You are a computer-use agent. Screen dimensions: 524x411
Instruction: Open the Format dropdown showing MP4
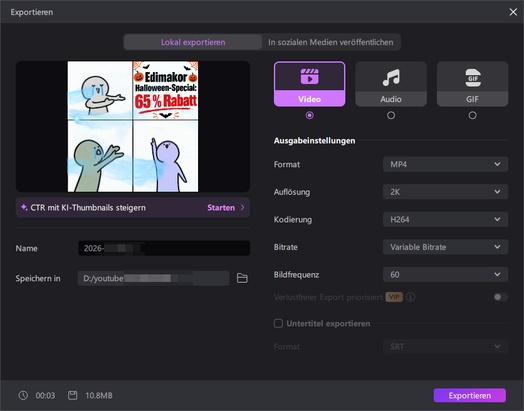point(445,164)
